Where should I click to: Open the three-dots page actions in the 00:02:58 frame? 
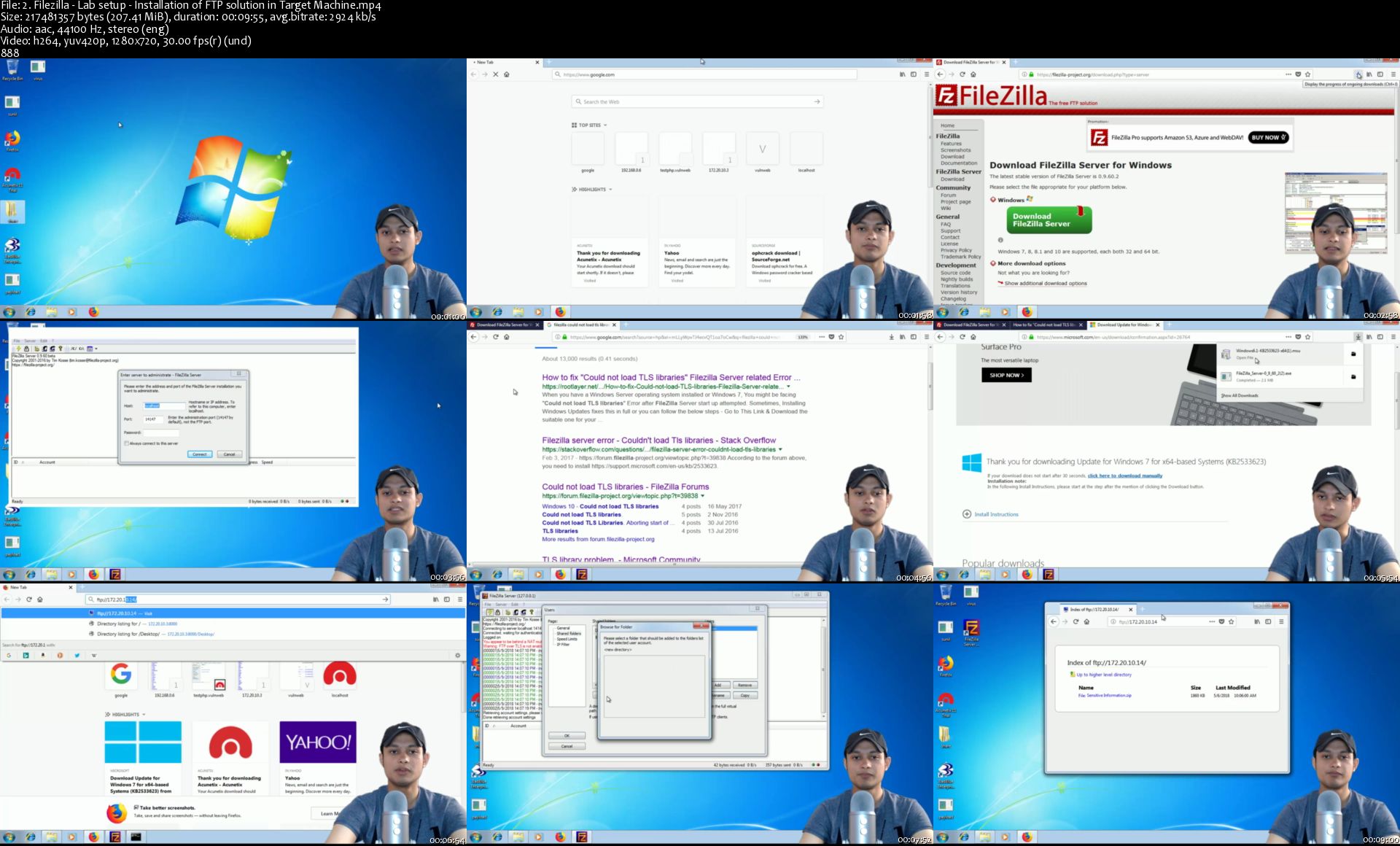pos(1288,74)
